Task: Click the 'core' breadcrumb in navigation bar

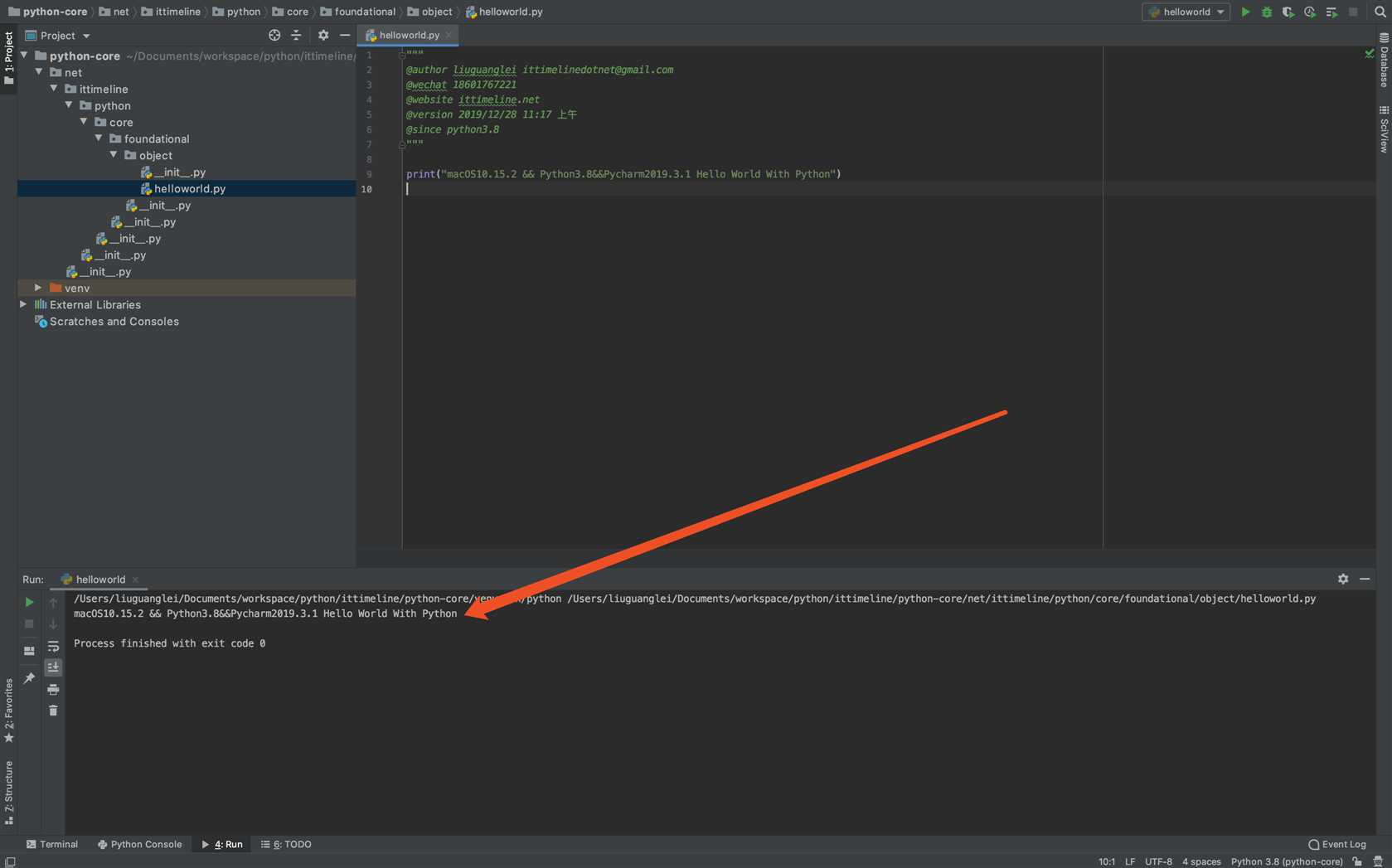Action: click(x=298, y=12)
